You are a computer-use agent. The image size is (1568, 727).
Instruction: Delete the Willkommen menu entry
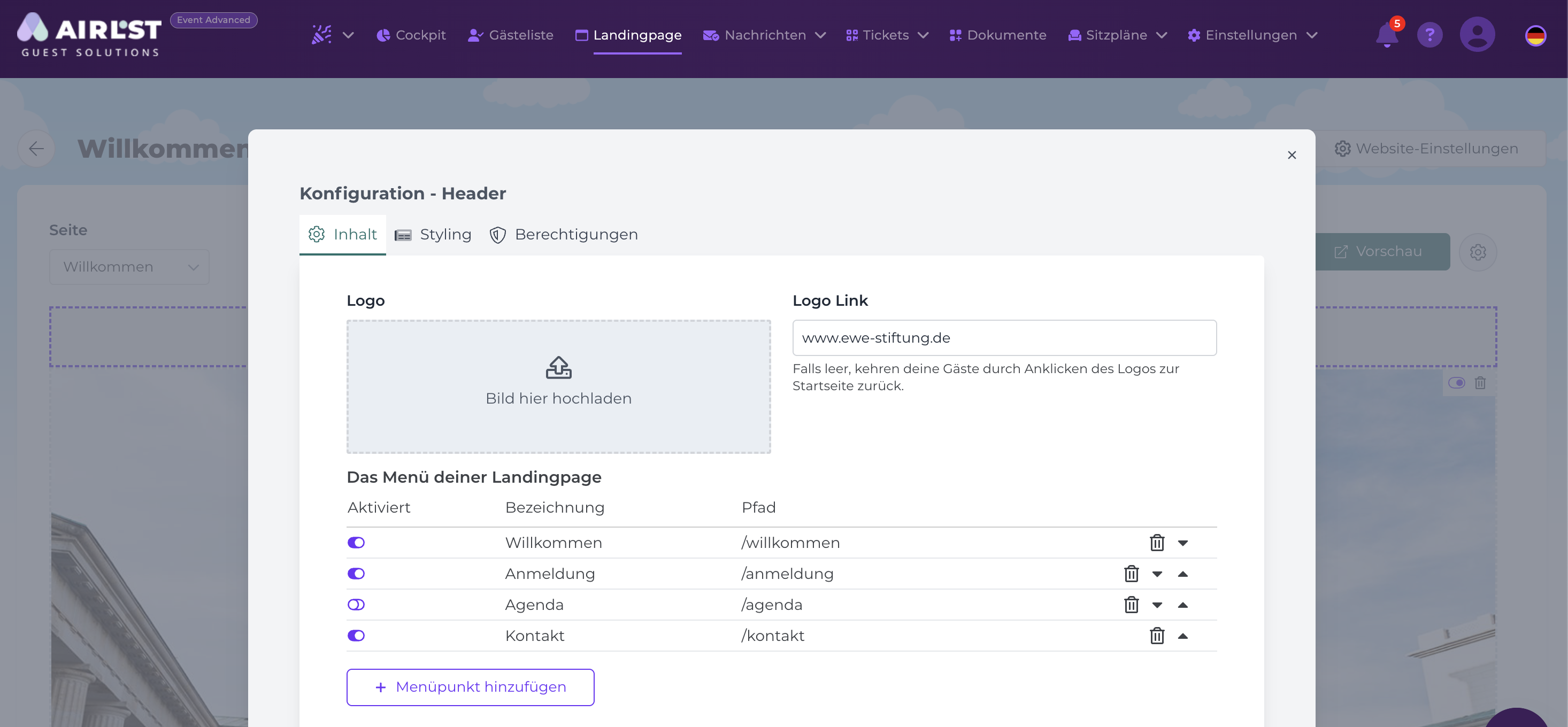click(x=1157, y=543)
